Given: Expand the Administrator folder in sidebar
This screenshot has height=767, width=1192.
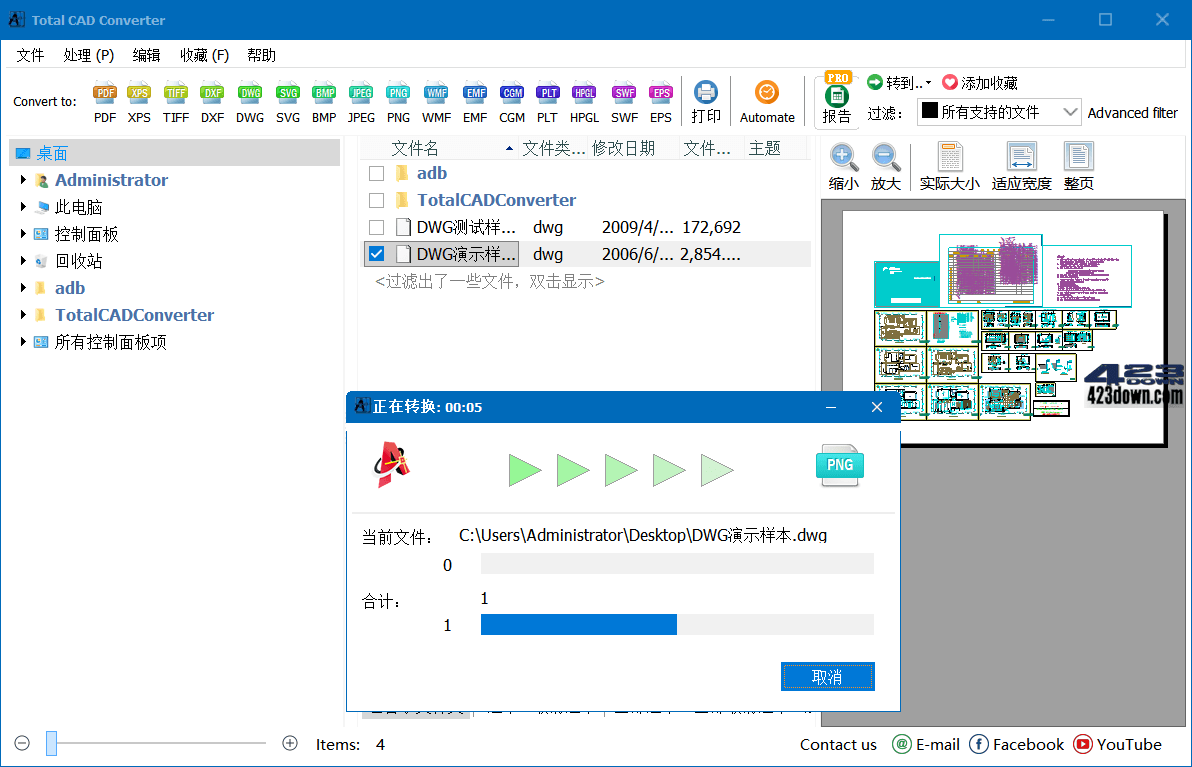Looking at the screenshot, I should click(x=24, y=180).
